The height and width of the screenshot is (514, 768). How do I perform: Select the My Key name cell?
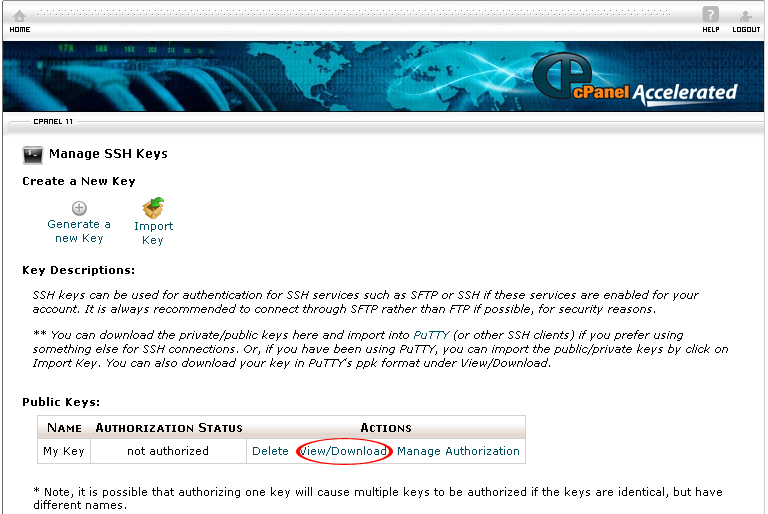coord(64,451)
